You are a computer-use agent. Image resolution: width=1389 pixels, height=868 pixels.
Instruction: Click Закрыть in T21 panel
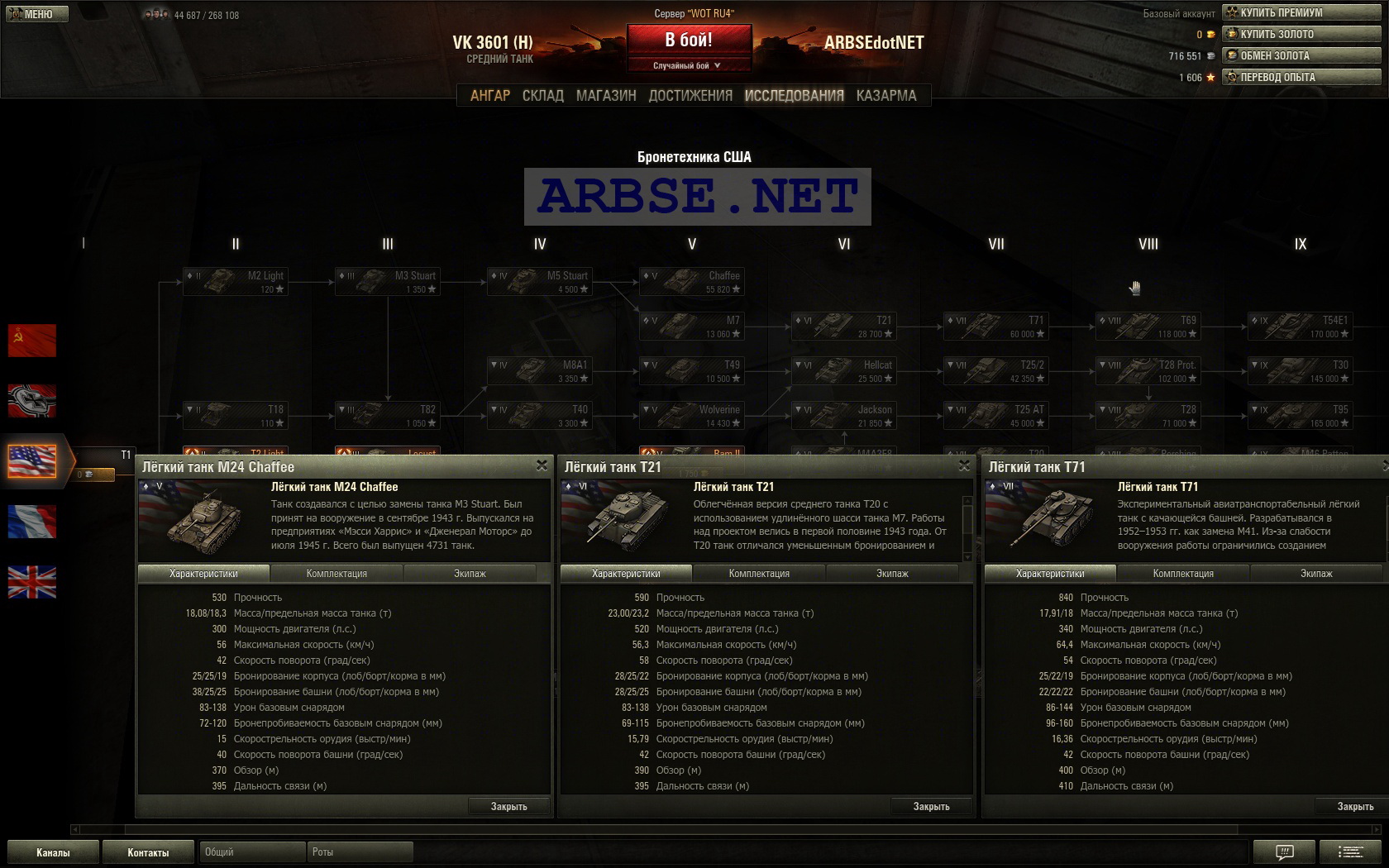coord(931,807)
